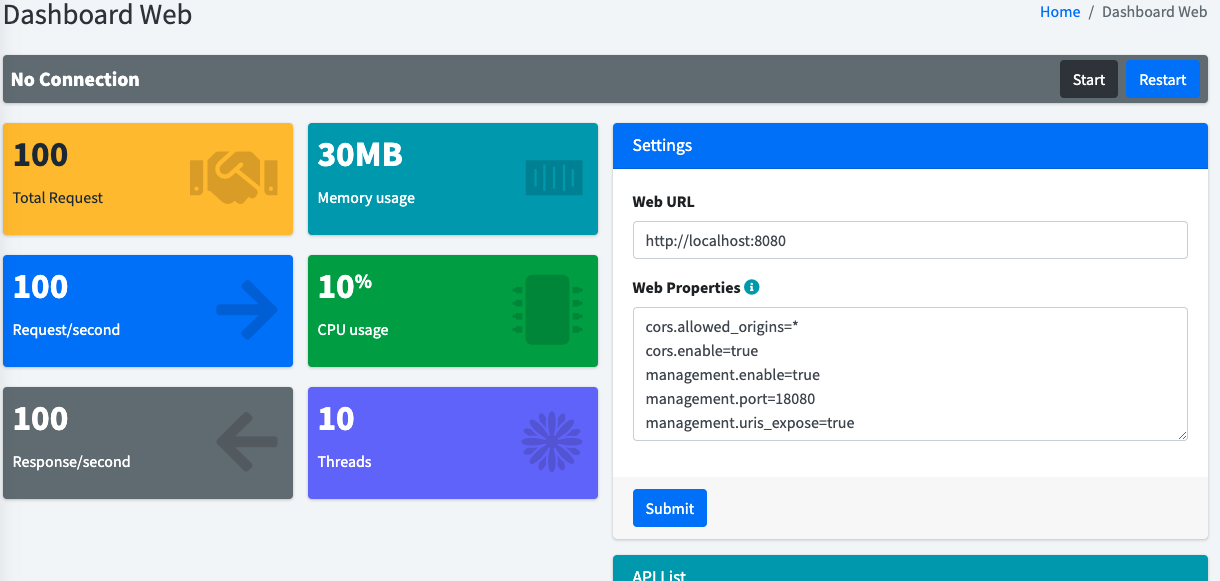Click the memory chip icon on Memory usage card

coord(554,178)
